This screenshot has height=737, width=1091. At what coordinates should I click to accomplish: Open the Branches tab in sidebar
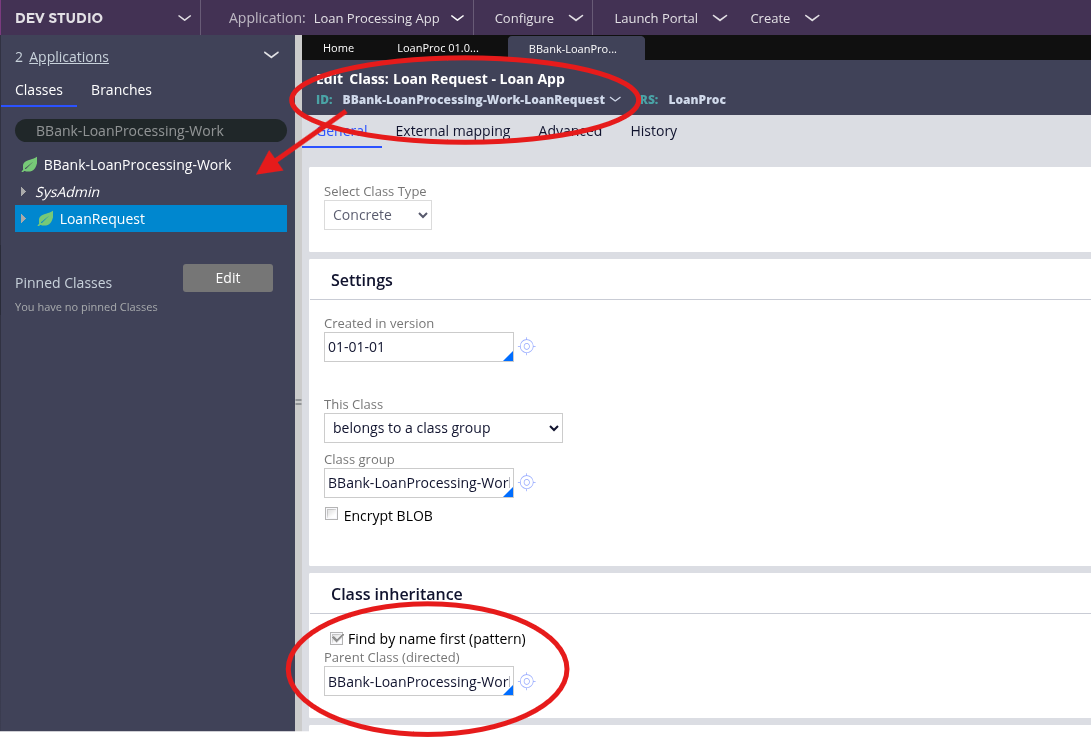121,90
